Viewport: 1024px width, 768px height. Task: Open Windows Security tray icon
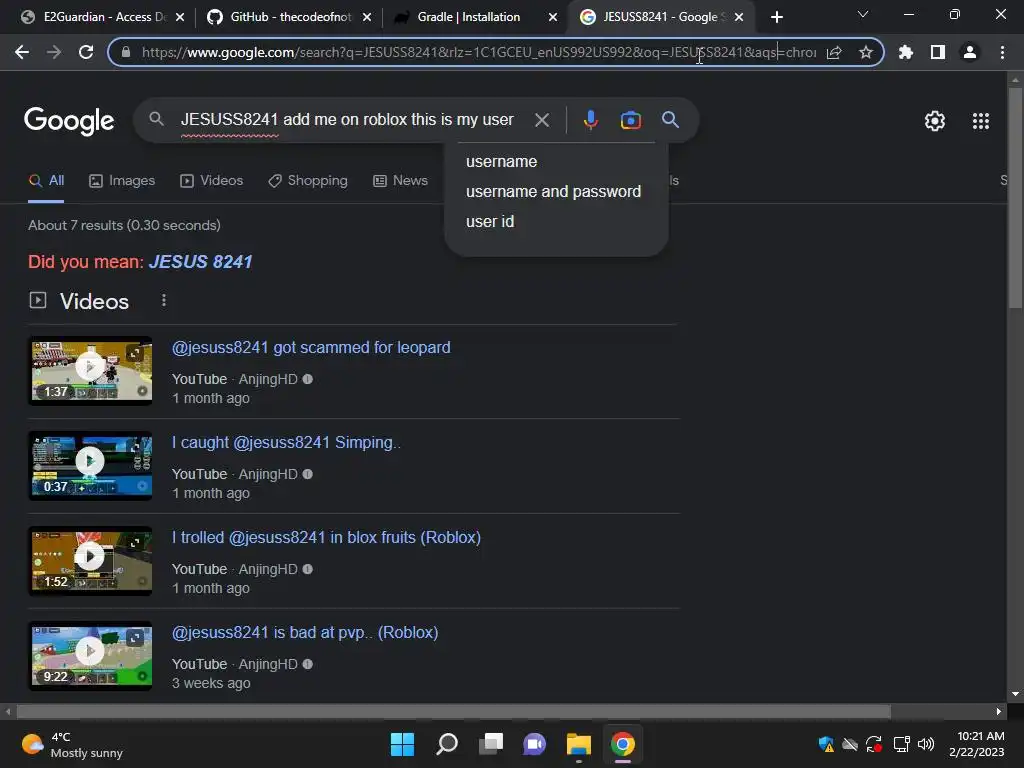(x=825, y=744)
